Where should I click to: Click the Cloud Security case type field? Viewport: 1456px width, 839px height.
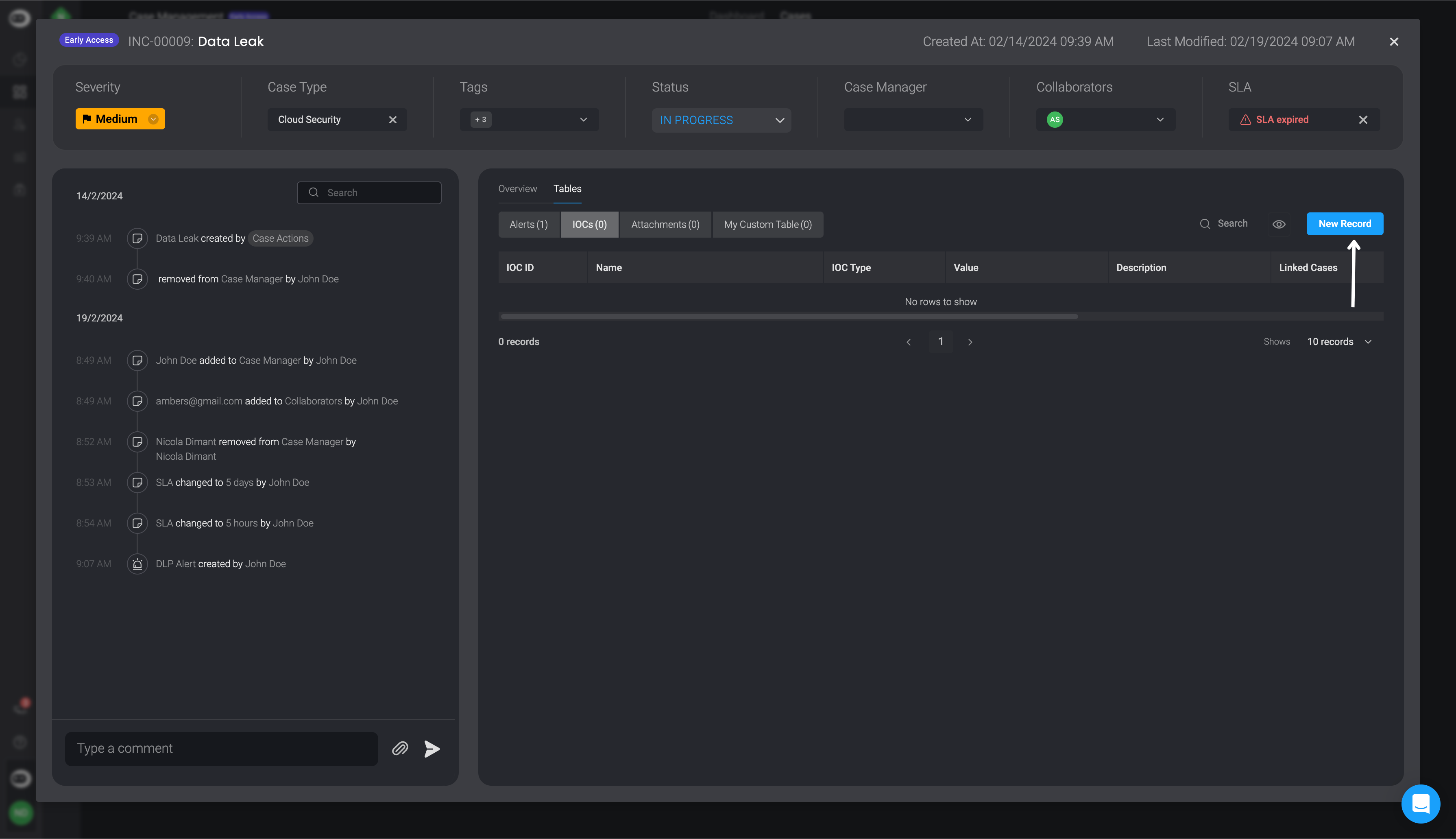[x=337, y=120]
